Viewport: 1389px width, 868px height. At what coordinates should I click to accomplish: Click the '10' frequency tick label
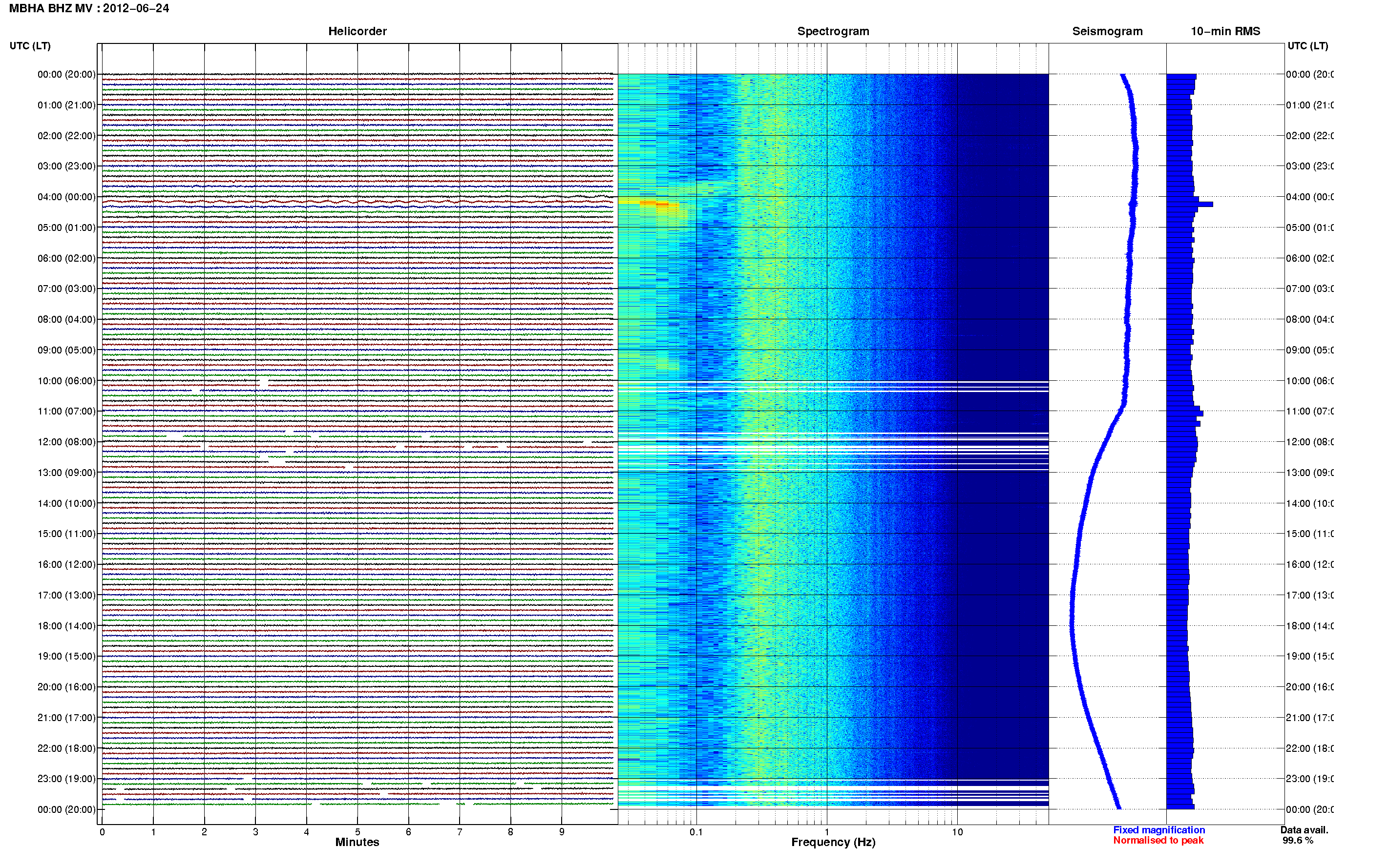click(x=957, y=832)
